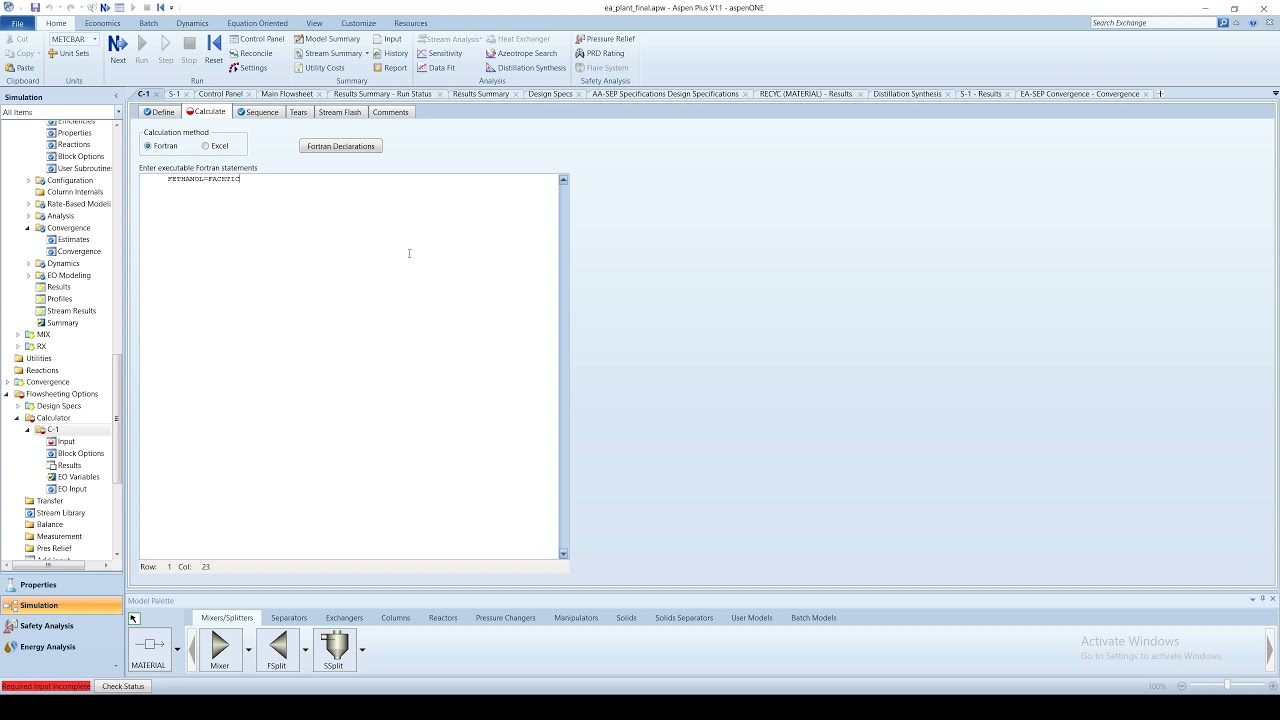Open Sensitivity analysis
The image size is (1280, 720).
coord(440,53)
